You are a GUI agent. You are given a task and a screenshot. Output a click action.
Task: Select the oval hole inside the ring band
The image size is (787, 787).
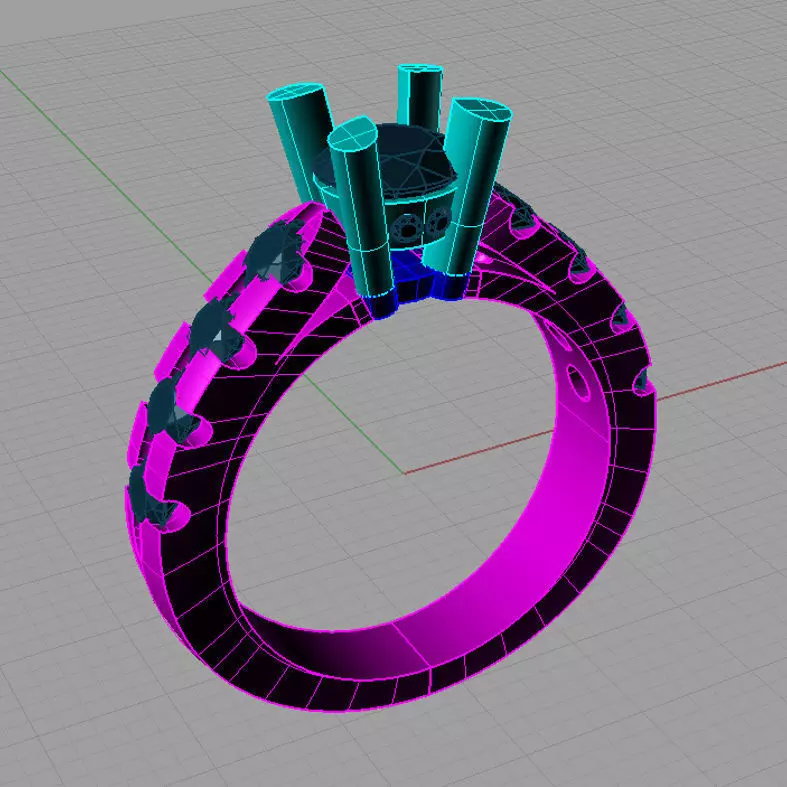[x=577, y=384]
